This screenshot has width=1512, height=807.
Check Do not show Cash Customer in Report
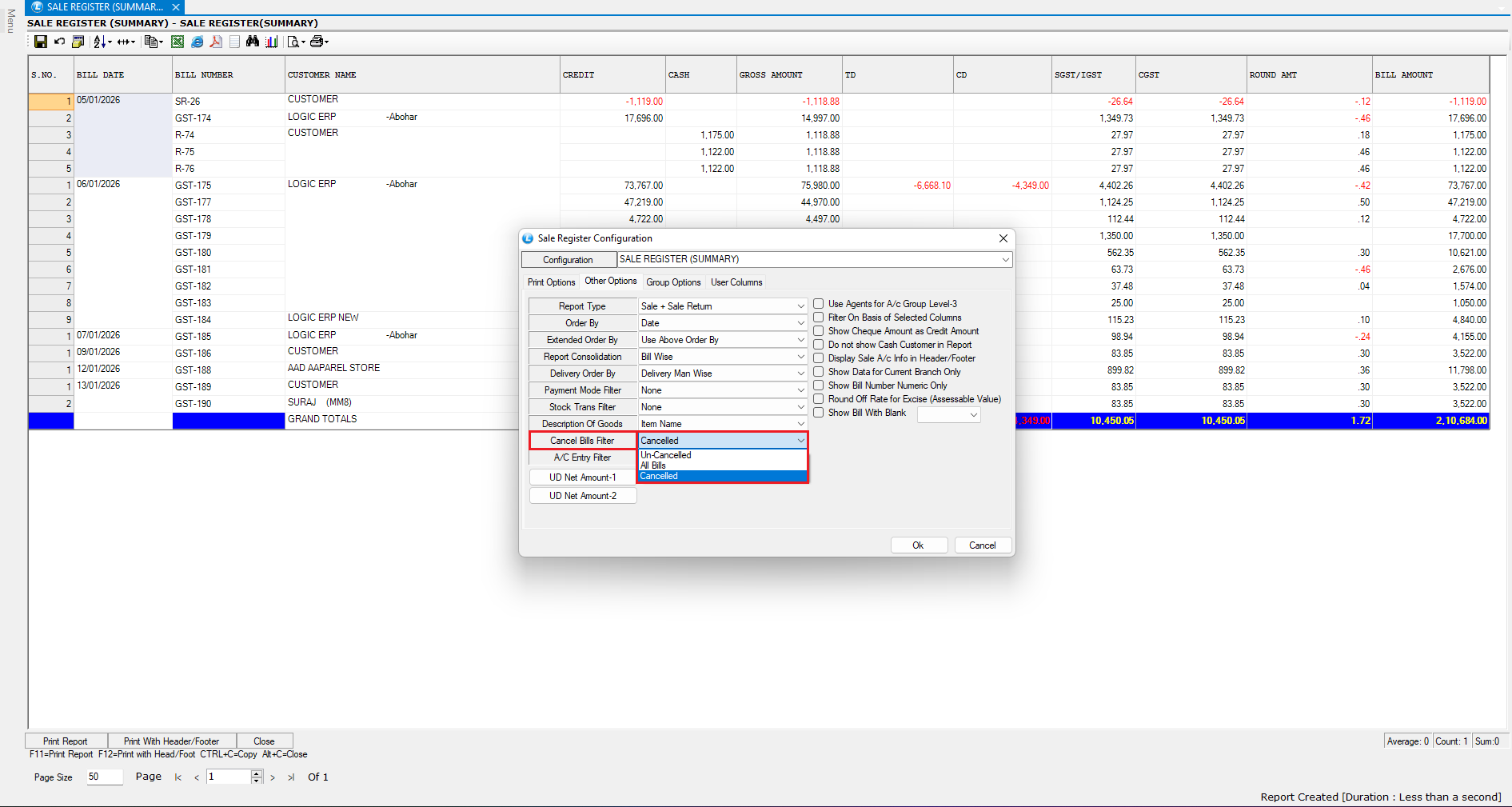pos(819,345)
